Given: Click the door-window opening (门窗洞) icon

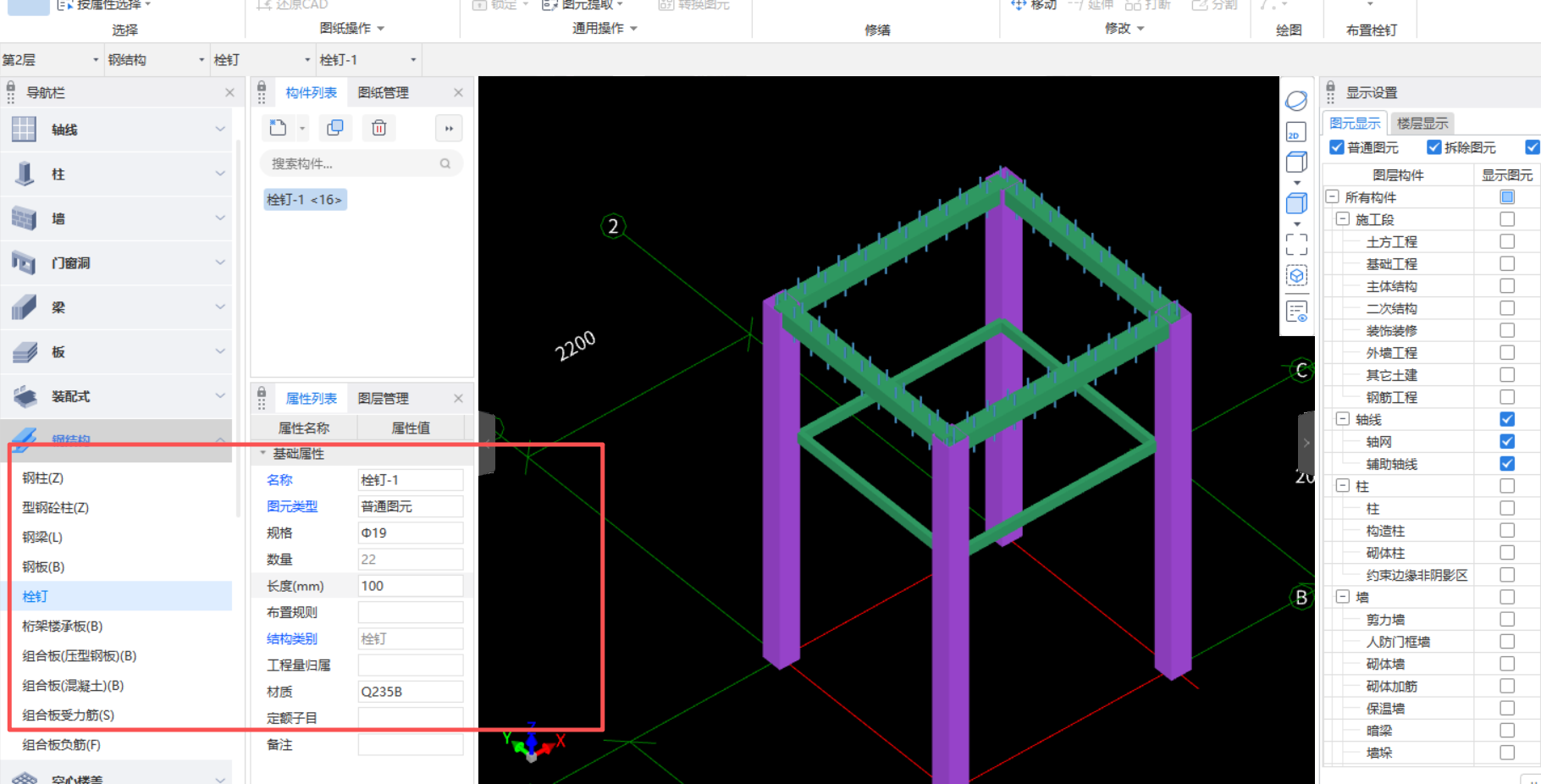Looking at the screenshot, I should click(24, 262).
